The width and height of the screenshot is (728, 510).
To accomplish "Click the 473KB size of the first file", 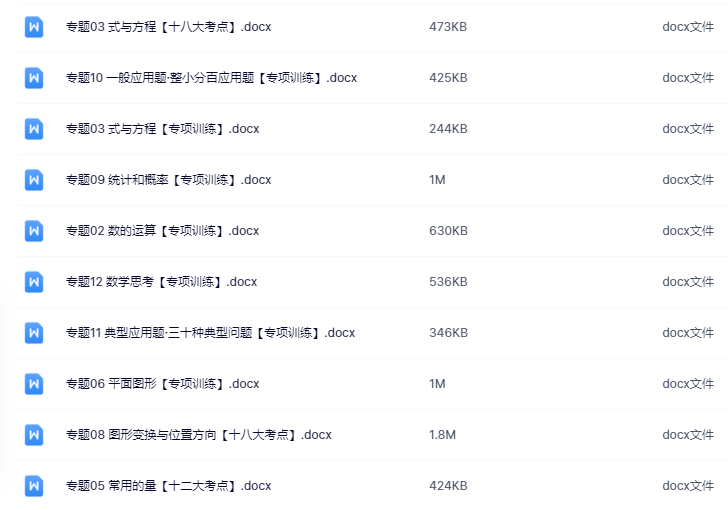I will (x=448, y=27).
